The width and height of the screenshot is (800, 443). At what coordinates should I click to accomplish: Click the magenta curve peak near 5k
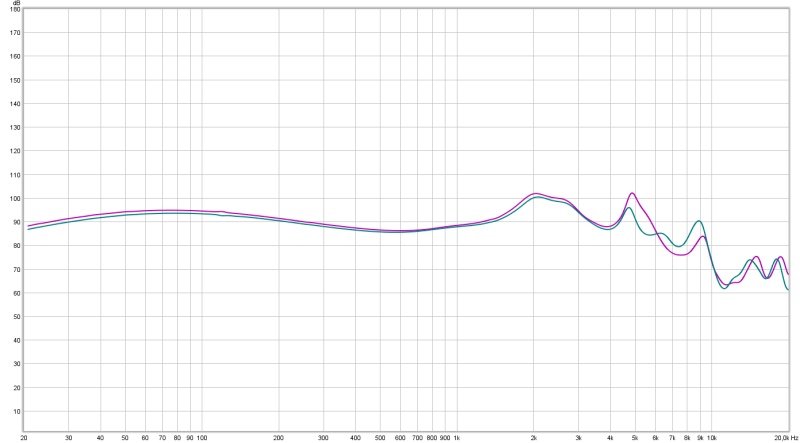[632, 193]
